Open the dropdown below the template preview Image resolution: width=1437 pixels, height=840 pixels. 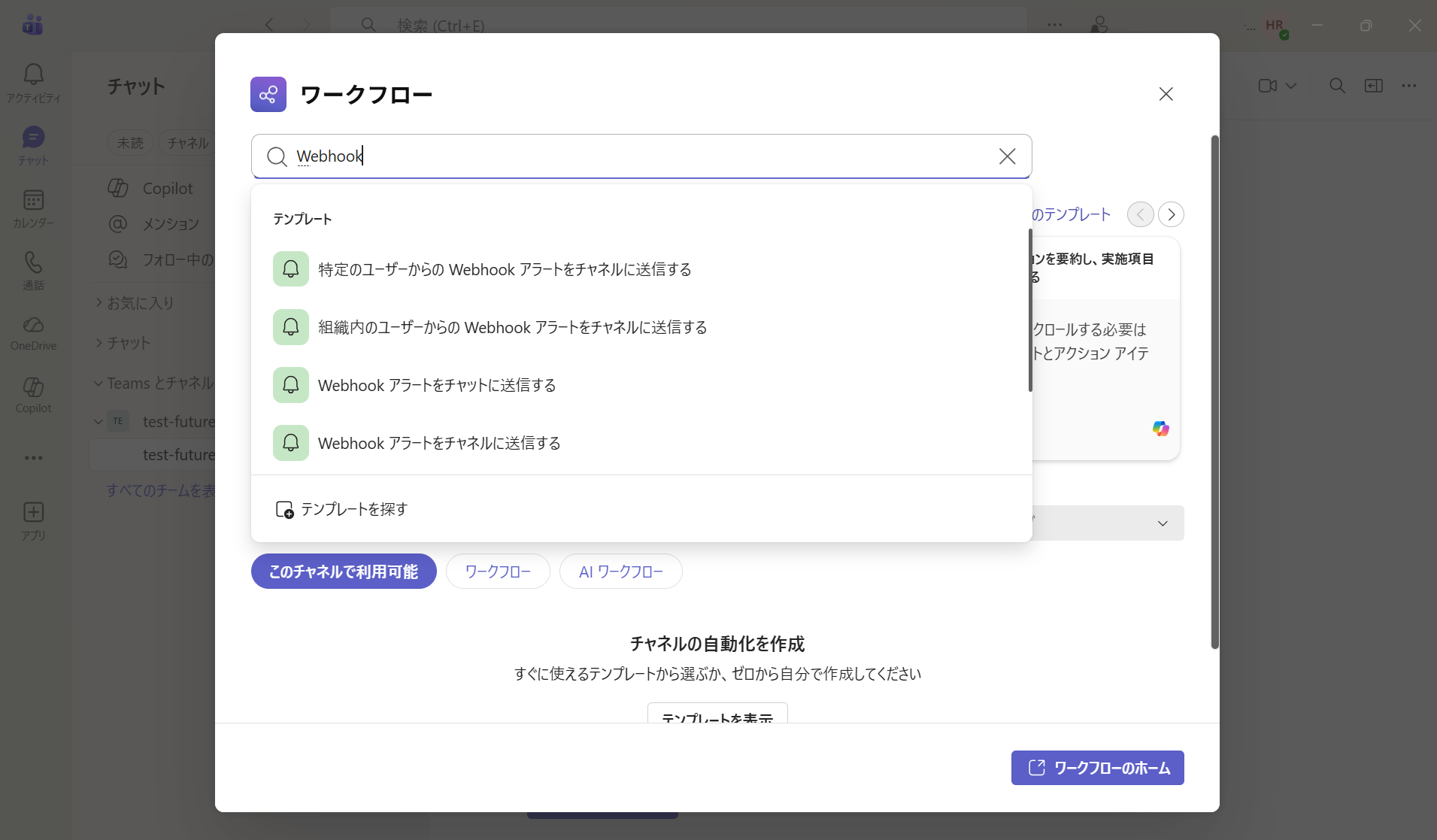click(x=1162, y=523)
